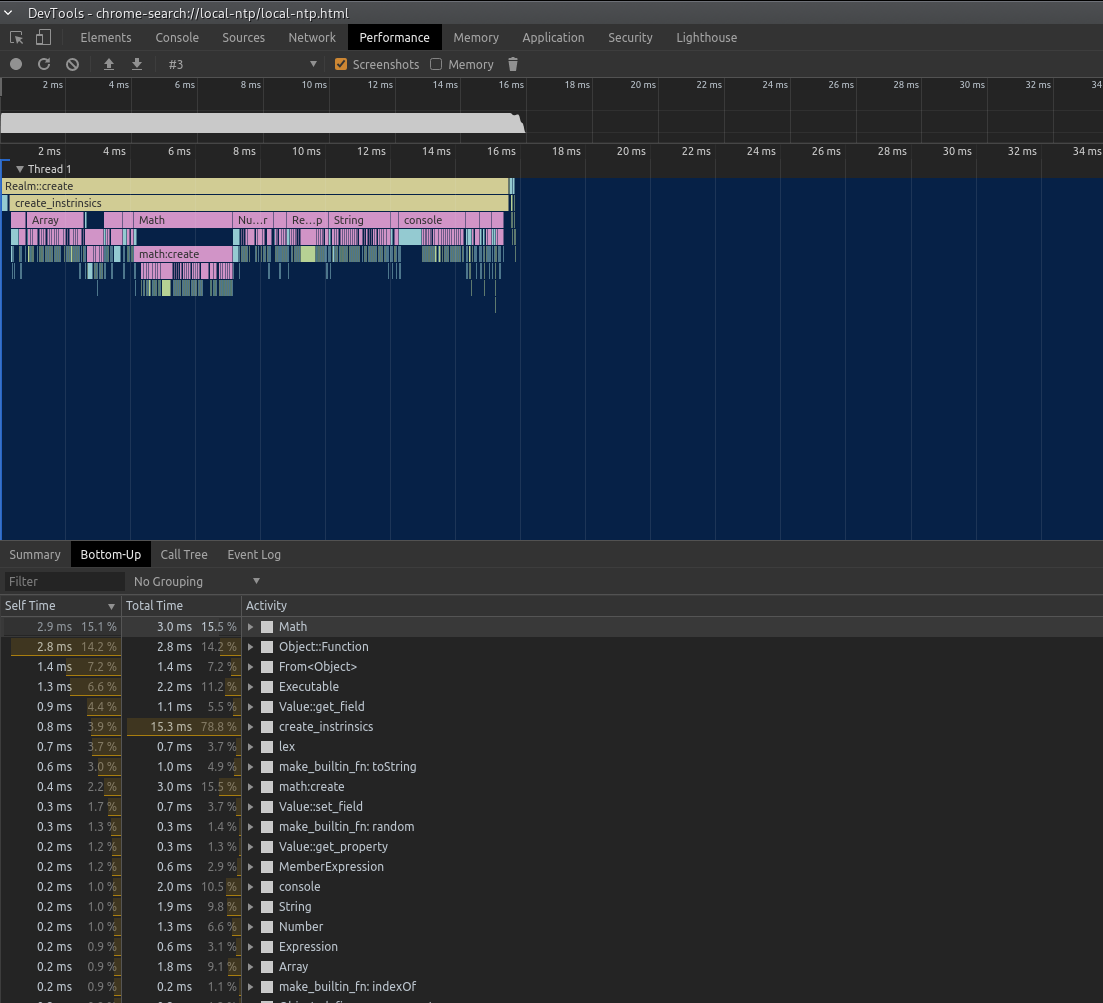Click the load profile upload icon
The height and width of the screenshot is (1003, 1103).
point(109,64)
